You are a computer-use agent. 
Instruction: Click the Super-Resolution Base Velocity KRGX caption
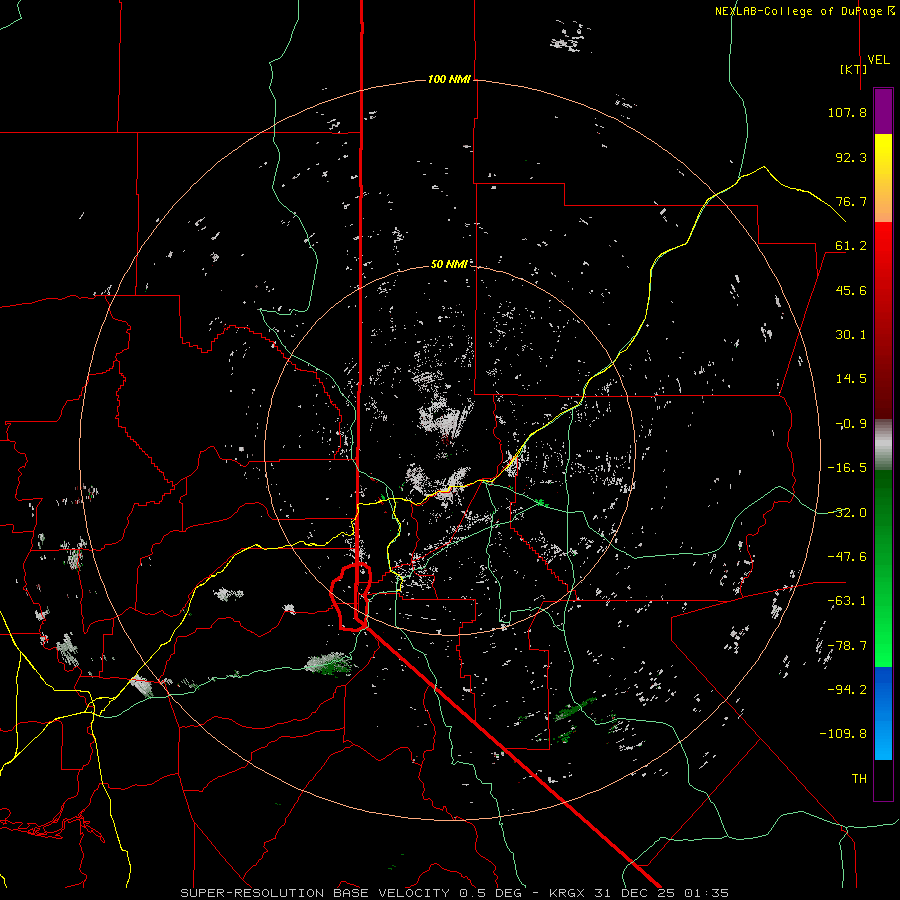pyautogui.click(x=455, y=893)
